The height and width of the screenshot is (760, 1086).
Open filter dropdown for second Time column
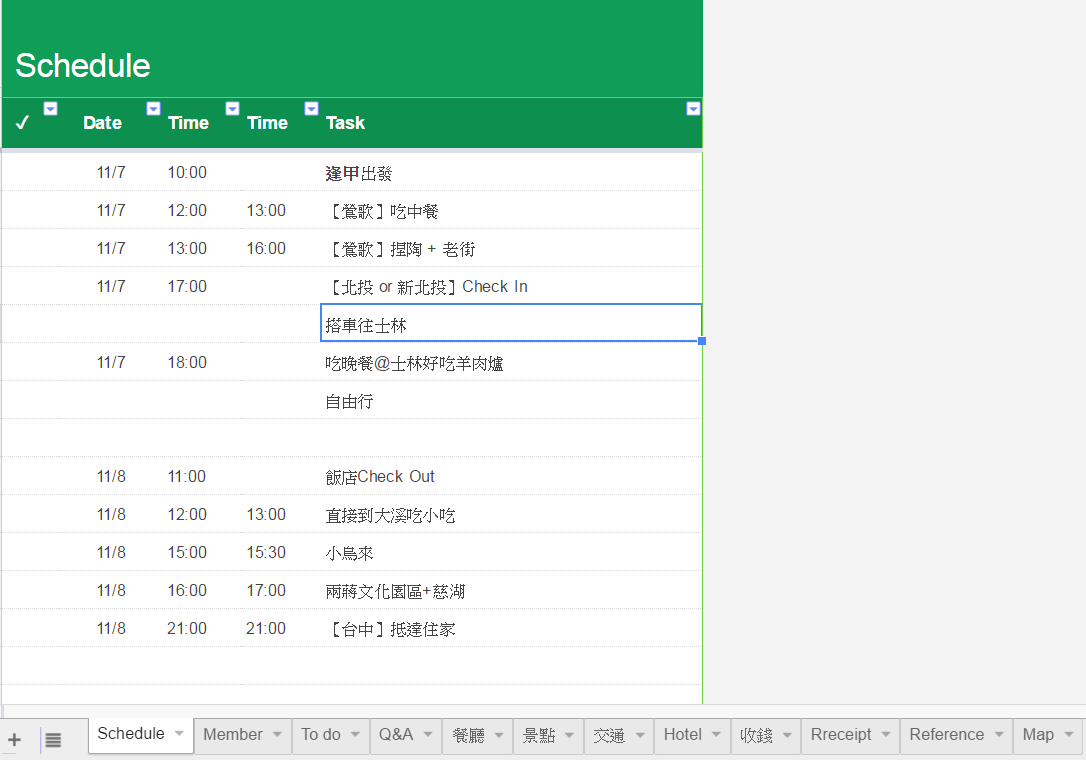(312, 108)
